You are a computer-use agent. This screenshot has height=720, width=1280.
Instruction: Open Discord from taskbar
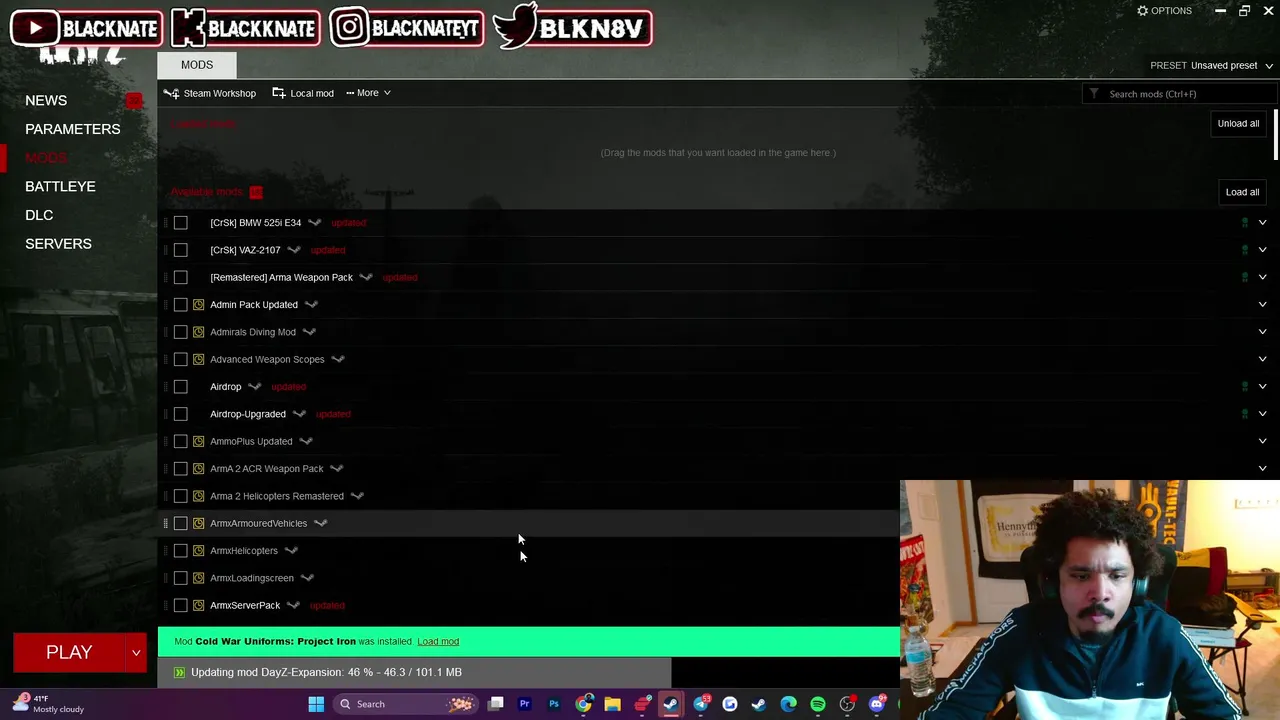tap(877, 704)
